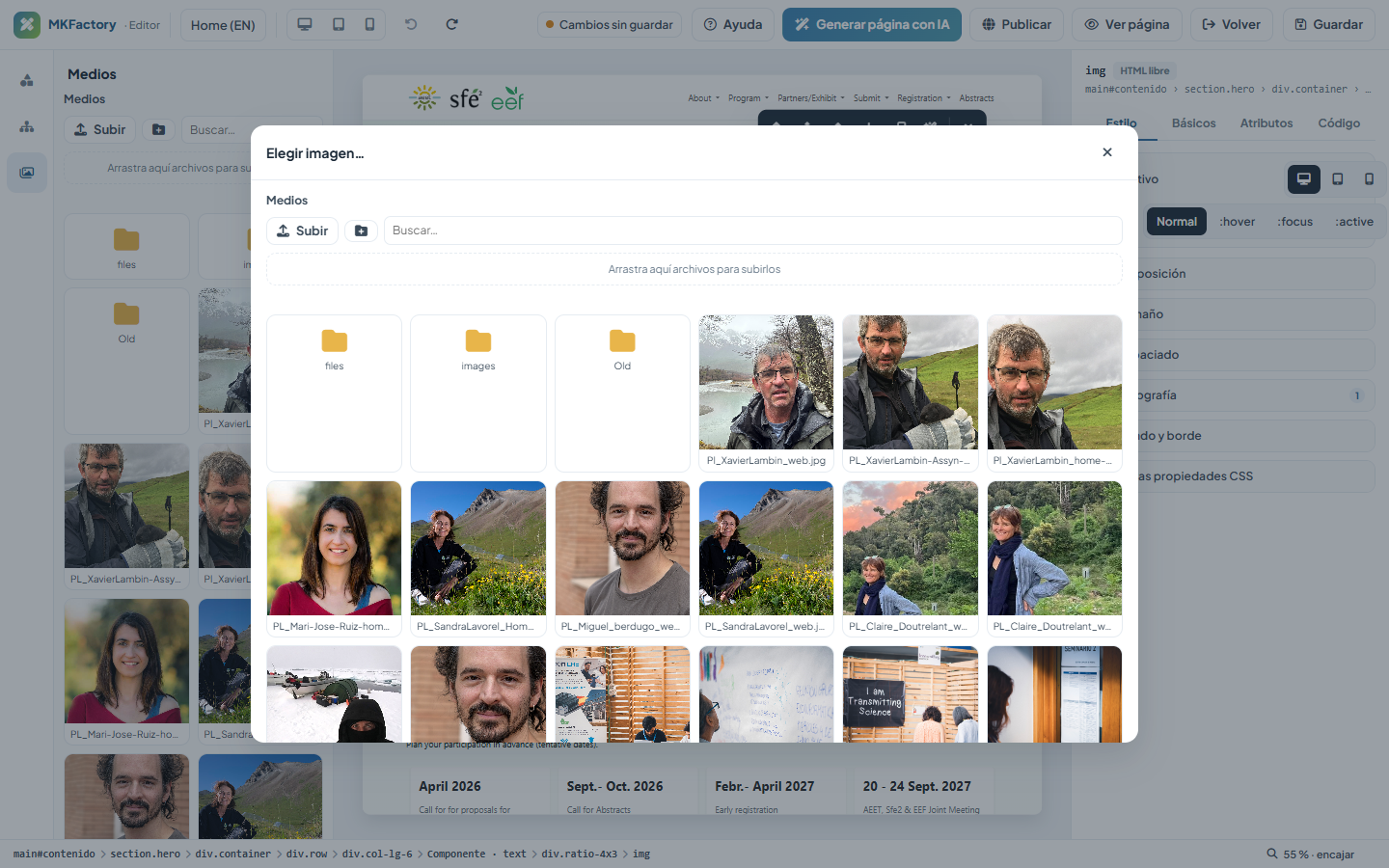This screenshot has height=868, width=1389.
Task: Close the Elegir imagen dialog
Action: tap(1107, 152)
